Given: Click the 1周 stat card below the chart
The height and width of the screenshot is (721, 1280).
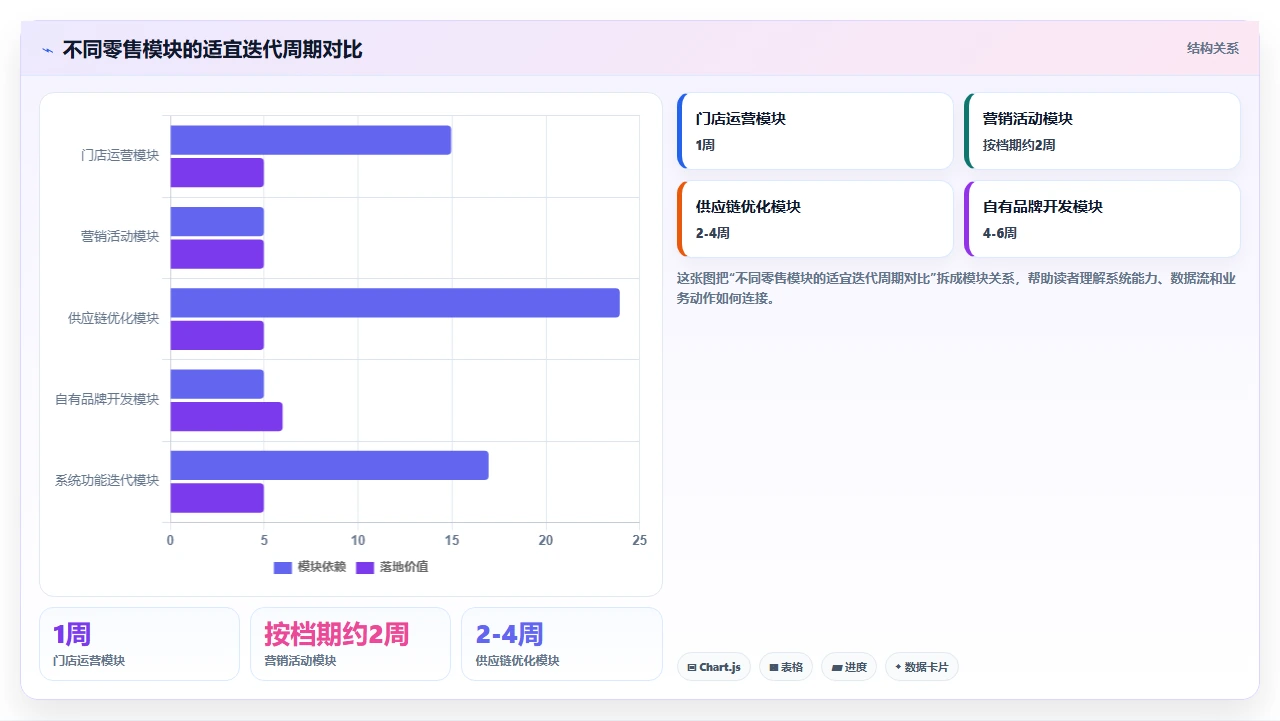Looking at the screenshot, I should tap(139, 644).
